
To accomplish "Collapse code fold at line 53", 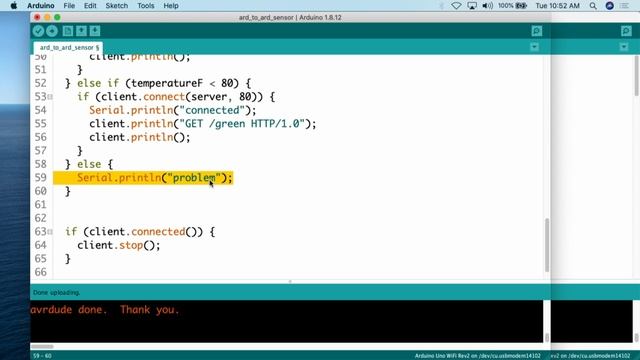I will pyautogui.click(x=50, y=97).
